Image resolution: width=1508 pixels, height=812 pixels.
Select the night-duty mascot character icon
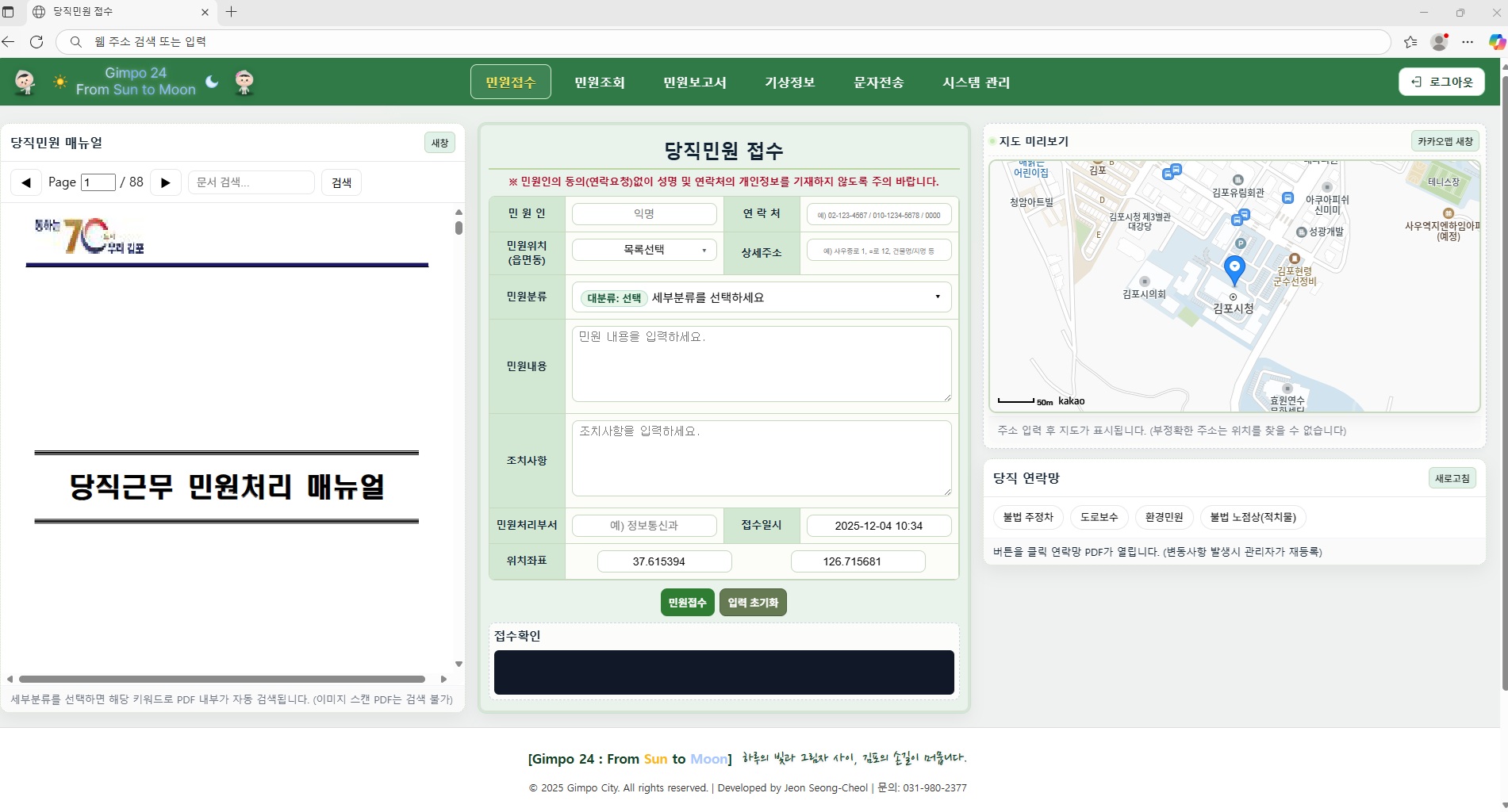244,82
